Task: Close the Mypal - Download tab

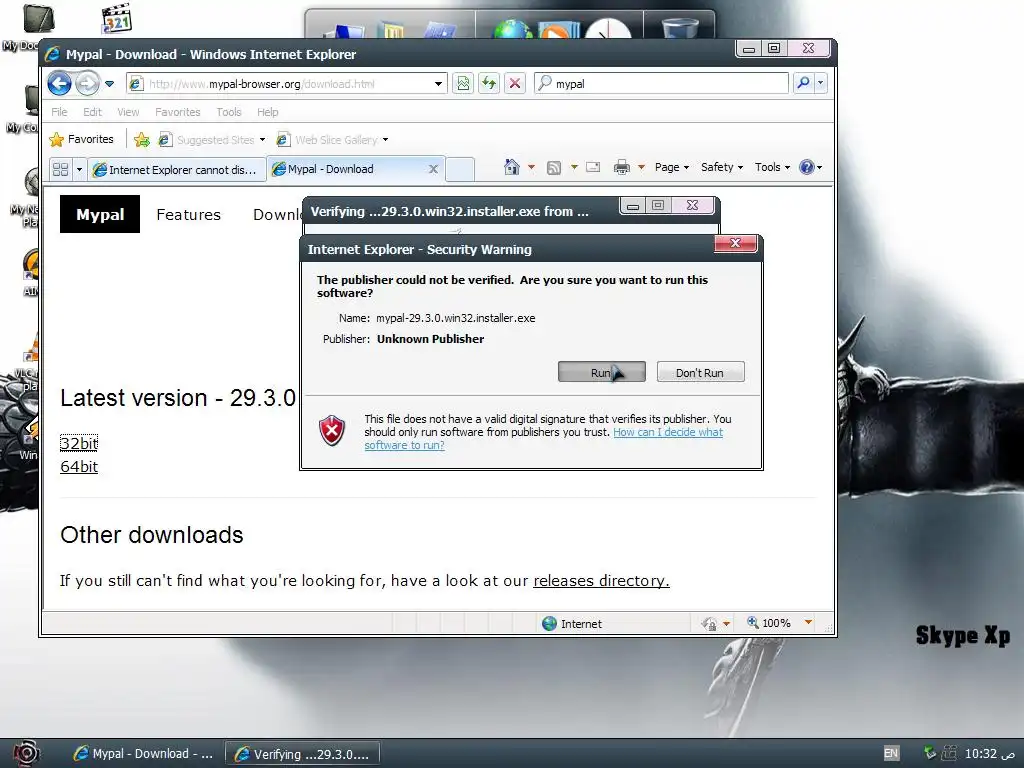Action: coord(433,169)
